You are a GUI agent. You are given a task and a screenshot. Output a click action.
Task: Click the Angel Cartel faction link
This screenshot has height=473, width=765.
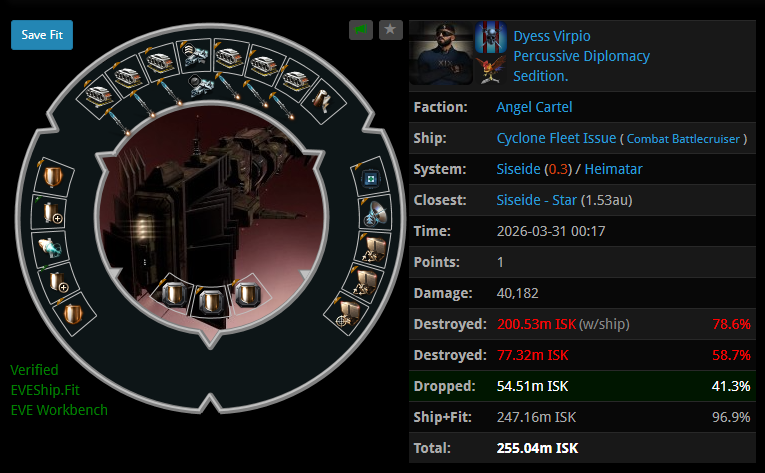tap(534, 107)
